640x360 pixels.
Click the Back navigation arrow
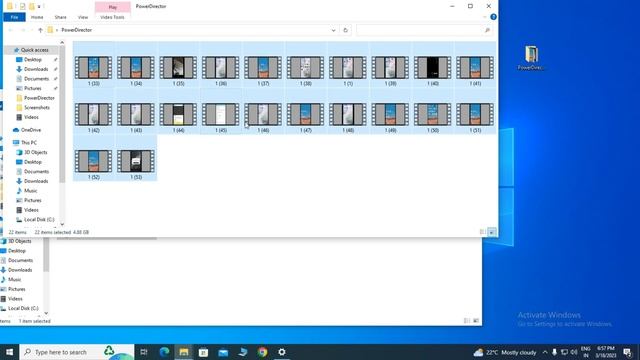(11, 30)
